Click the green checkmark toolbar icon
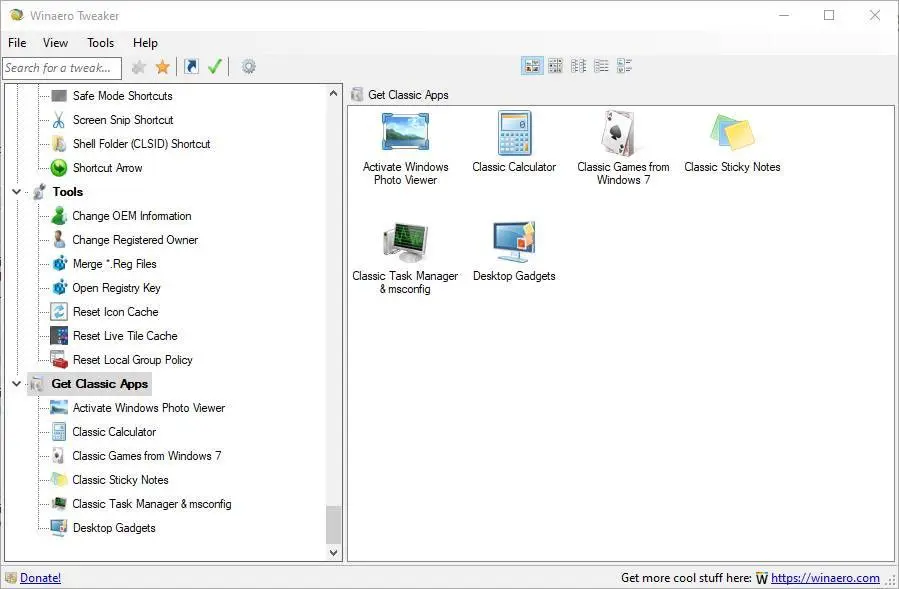Image resolution: width=899 pixels, height=589 pixels. pyautogui.click(x=215, y=67)
